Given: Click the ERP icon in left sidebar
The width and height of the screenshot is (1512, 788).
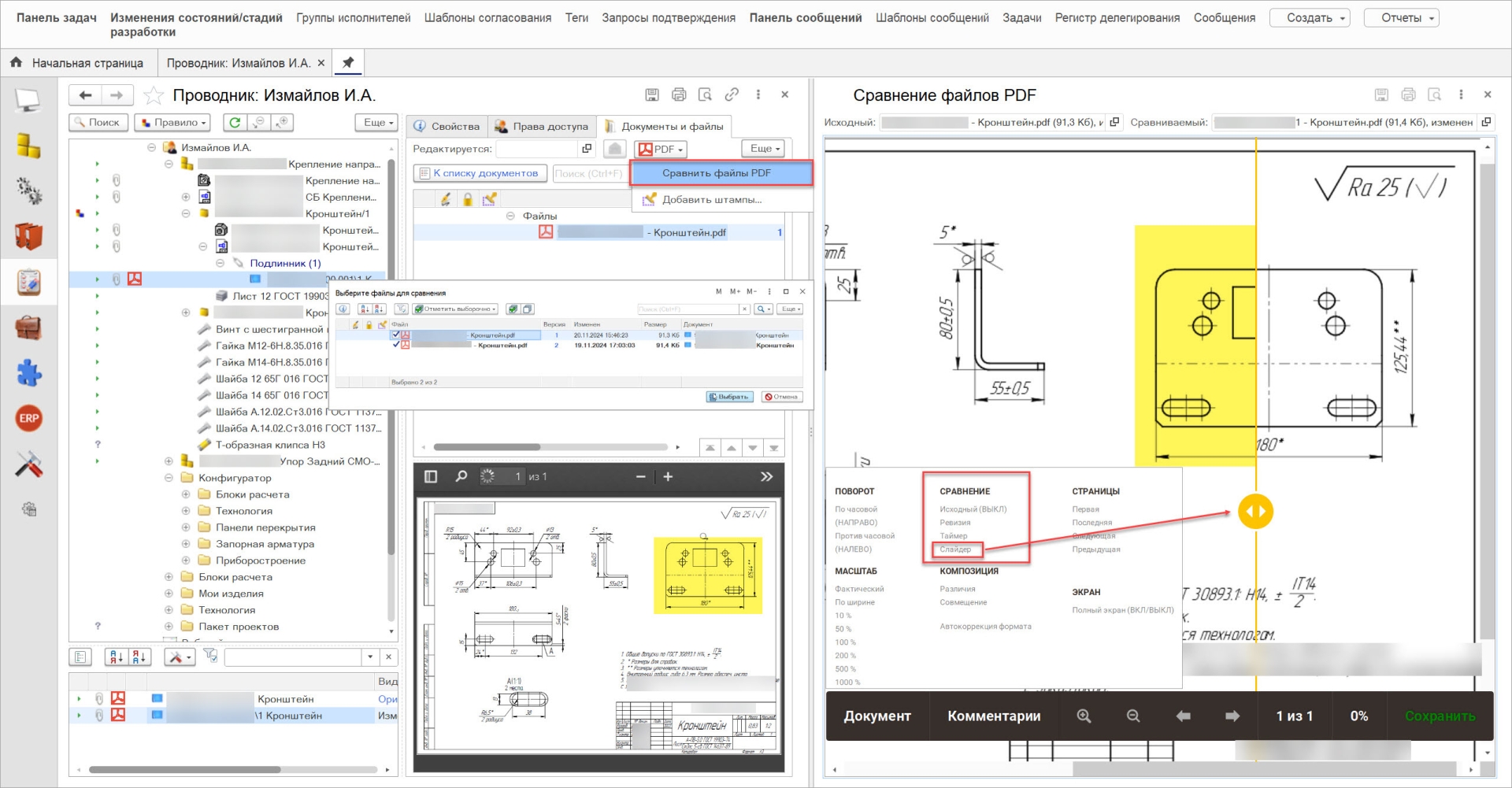Looking at the screenshot, I should tap(28, 418).
